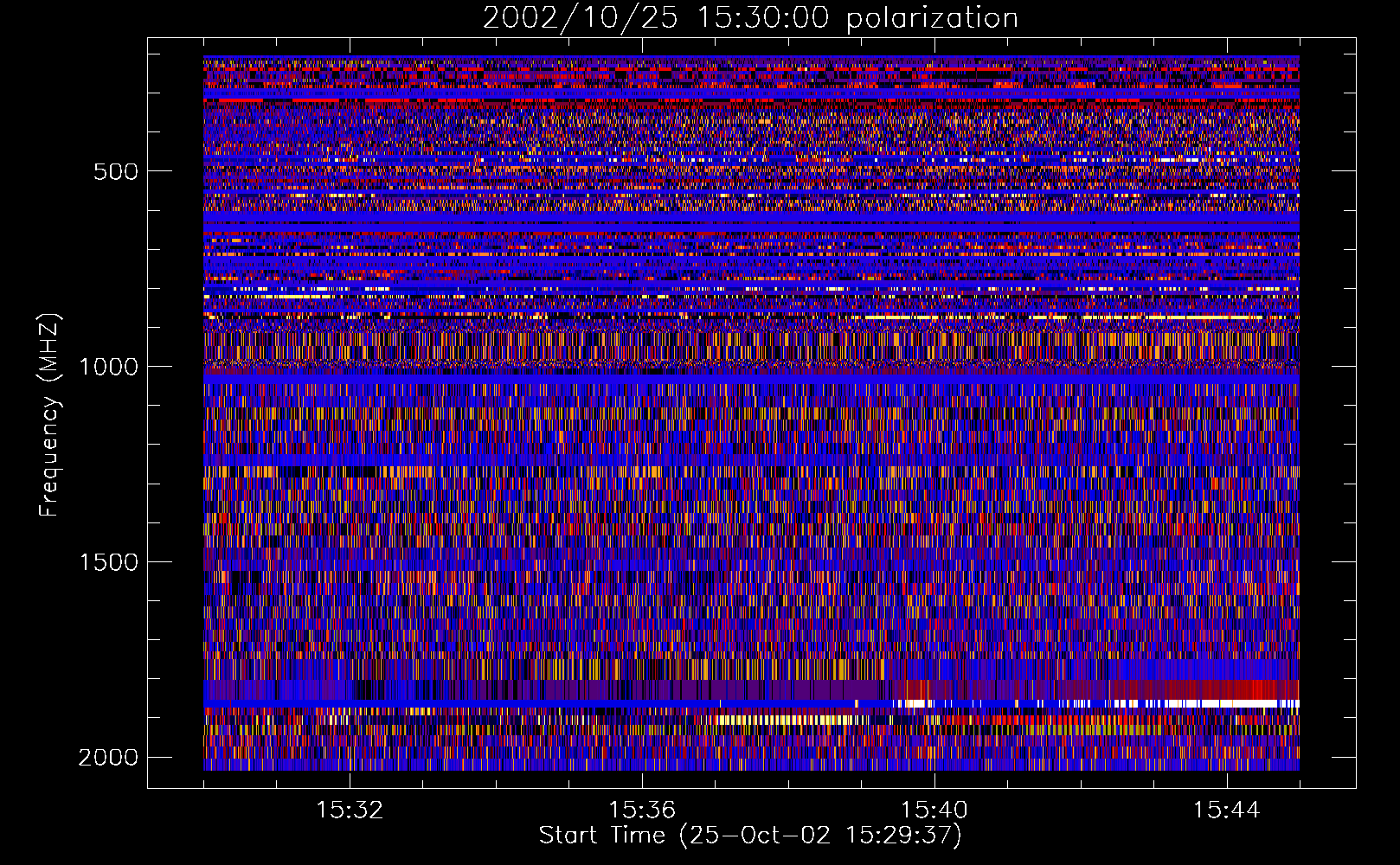Click the 1000 frequency tick label
The height and width of the screenshot is (865, 1400).
click(x=108, y=367)
